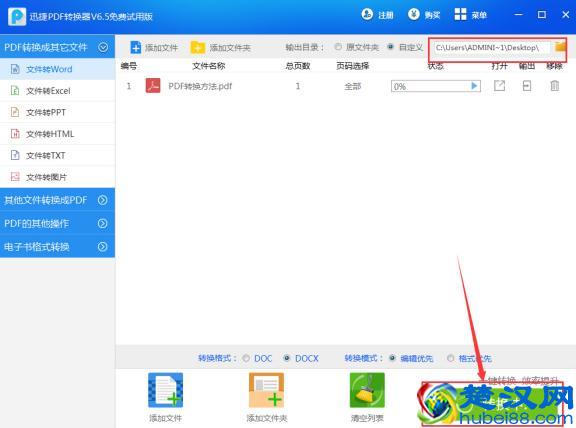Choose DOCX conversion format
Viewport: 576px width, 428px height.
pos(287,358)
